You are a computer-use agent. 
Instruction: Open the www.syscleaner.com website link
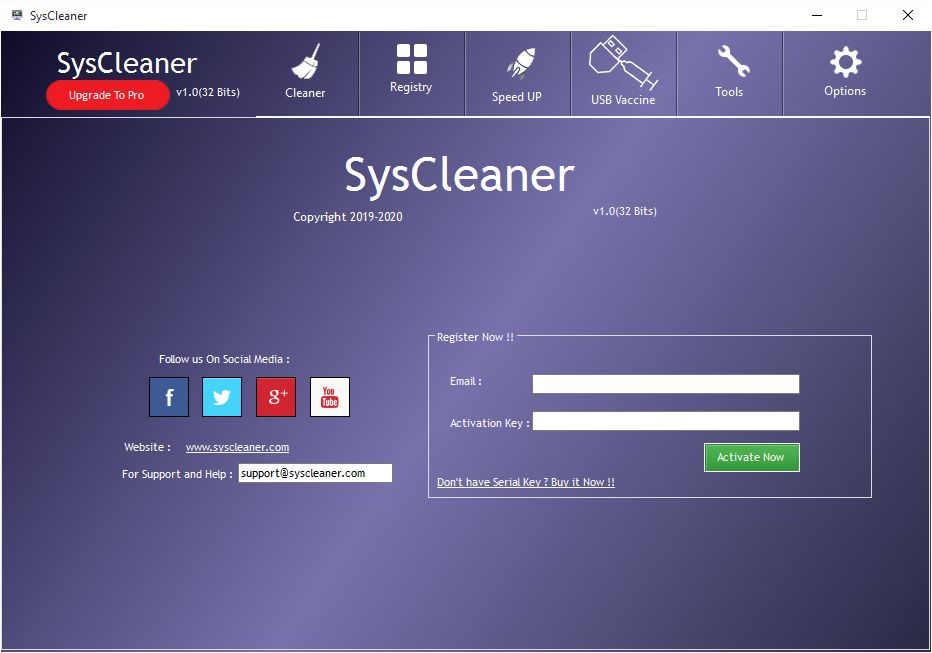[237, 447]
